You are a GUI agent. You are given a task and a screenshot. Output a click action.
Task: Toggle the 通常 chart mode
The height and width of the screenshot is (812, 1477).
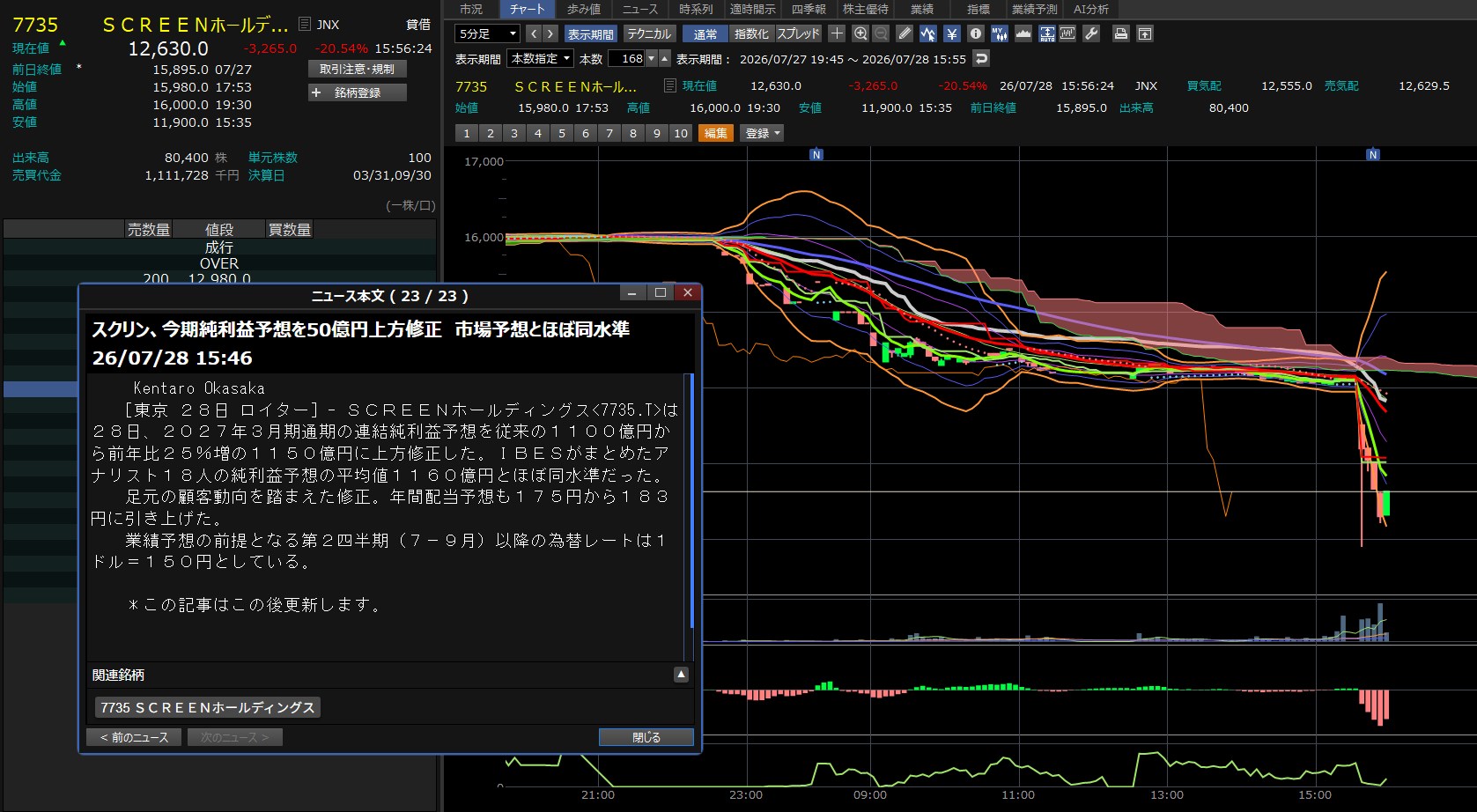[x=705, y=33]
